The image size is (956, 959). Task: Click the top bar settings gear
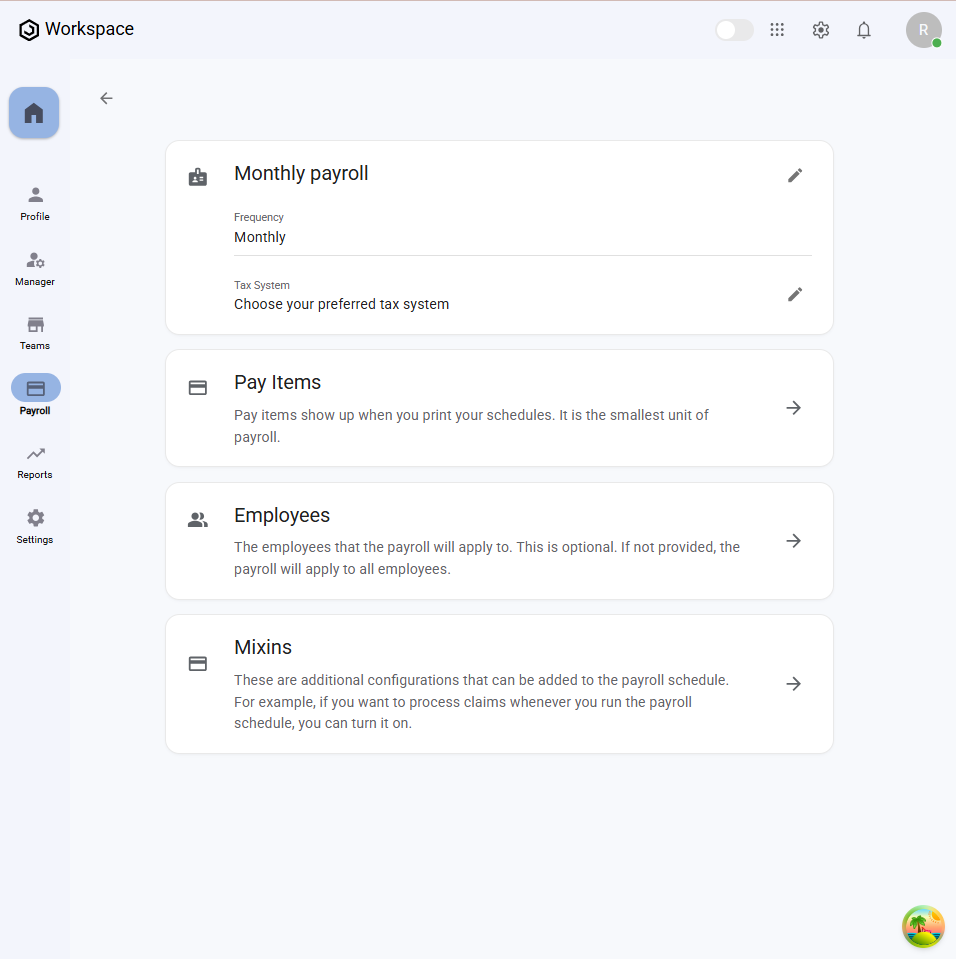click(x=821, y=30)
